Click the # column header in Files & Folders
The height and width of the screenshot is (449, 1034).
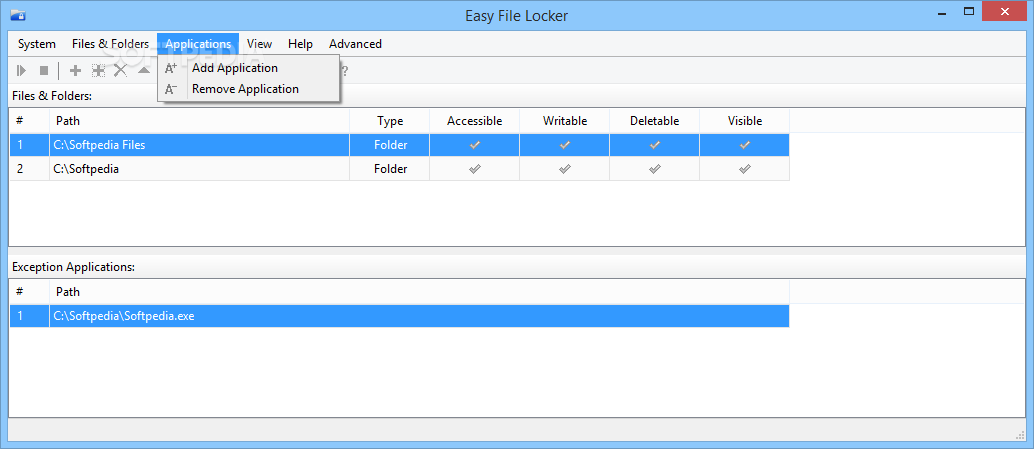[x=30, y=121]
